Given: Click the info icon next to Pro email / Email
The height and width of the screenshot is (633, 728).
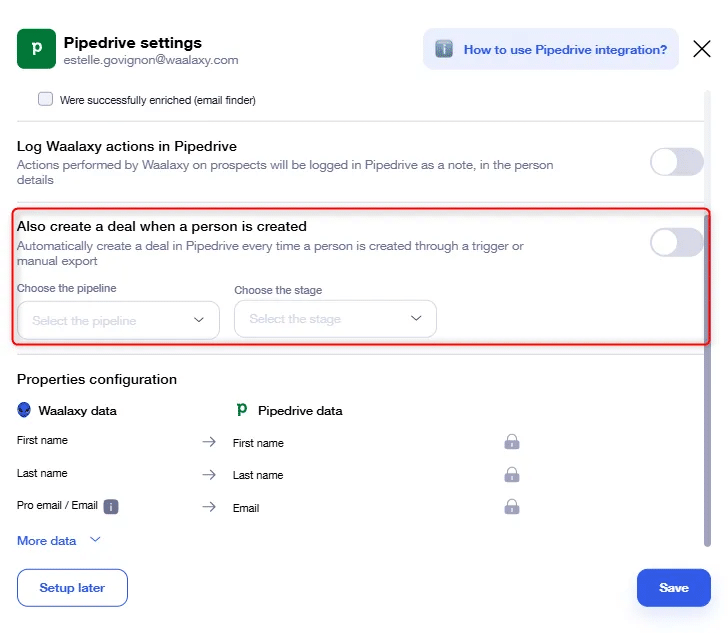Looking at the screenshot, I should pos(111,506).
